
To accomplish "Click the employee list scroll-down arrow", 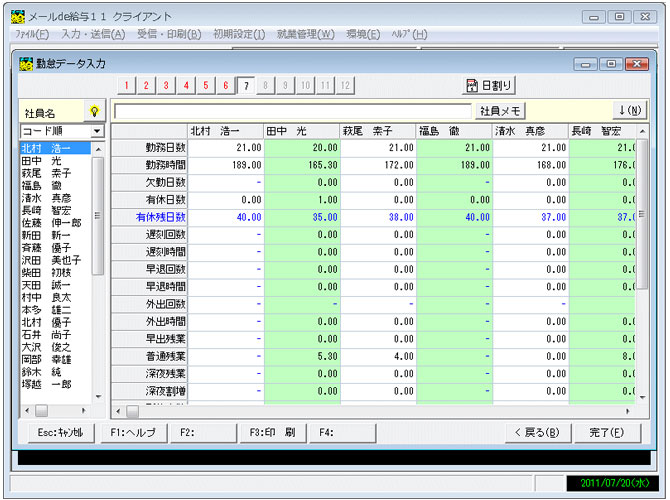I will pos(98,397).
